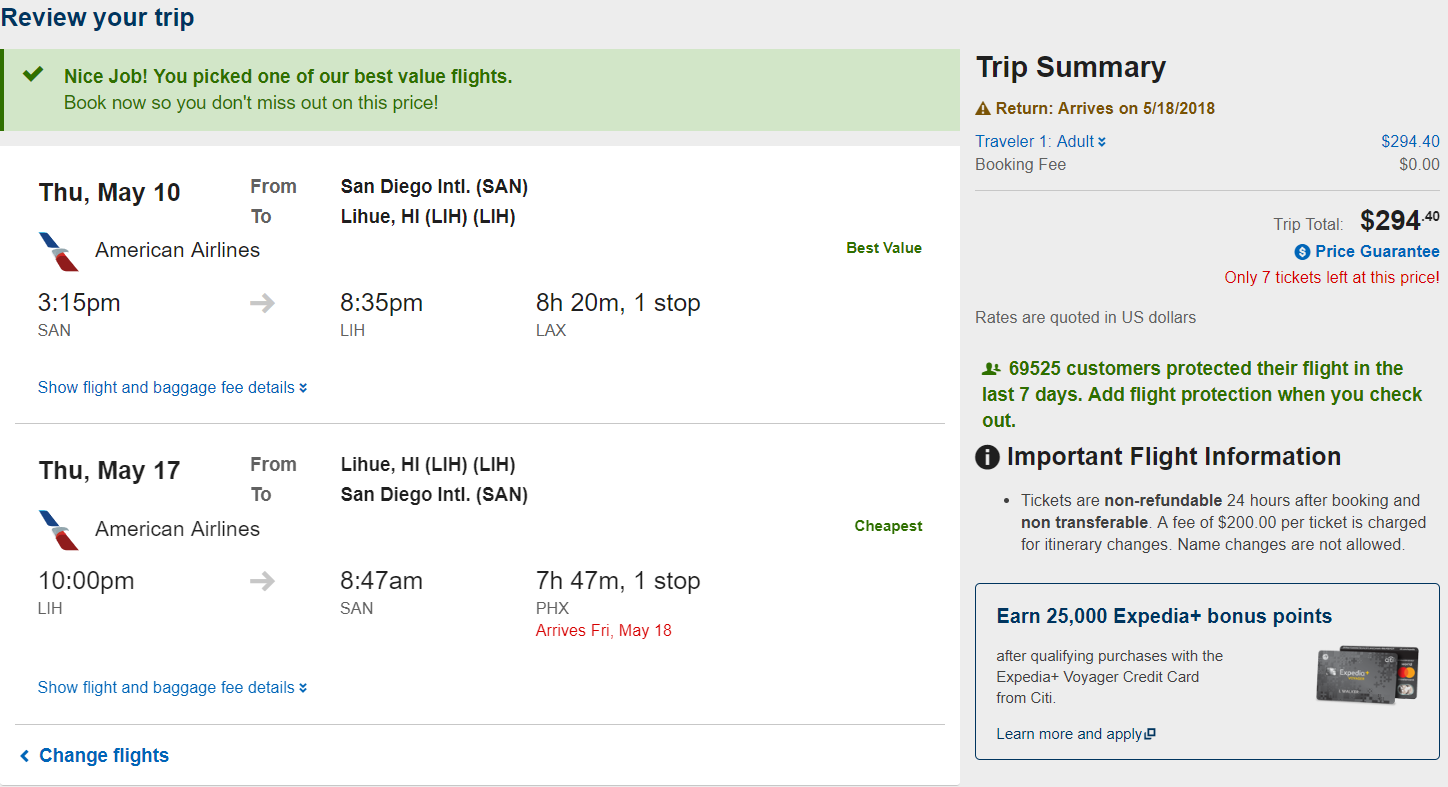Click the arrow icon between 10:00pm and 8:47am
Screen dimensions: 1448x787
(262, 581)
